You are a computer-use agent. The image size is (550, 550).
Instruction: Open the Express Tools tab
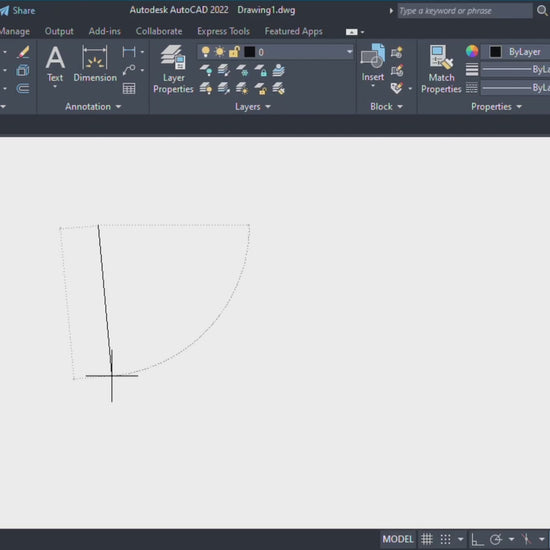click(223, 31)
